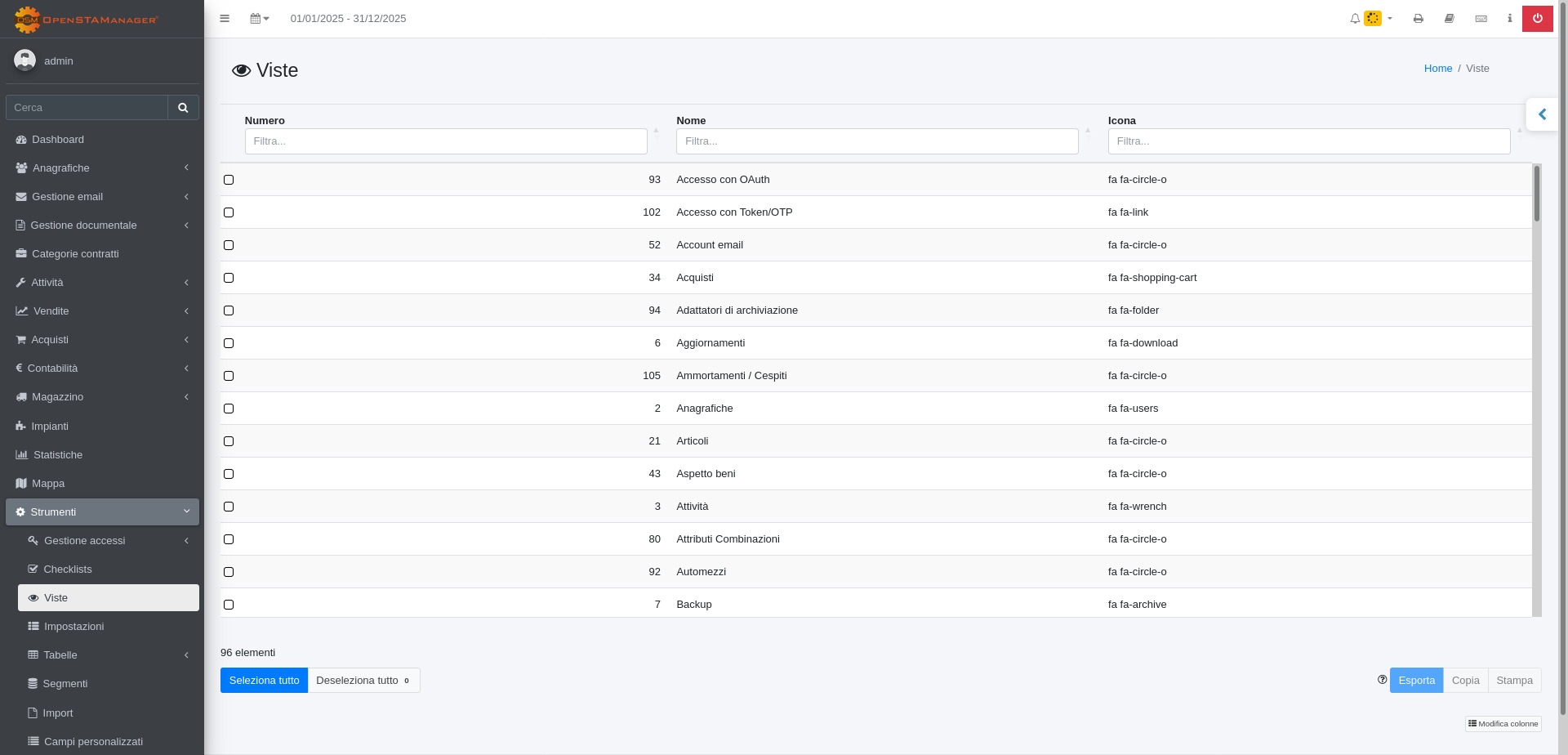This screenshot has width=1568, height=755.
Task: Select the Acquisti row checkbox
Action: (229, 278)
